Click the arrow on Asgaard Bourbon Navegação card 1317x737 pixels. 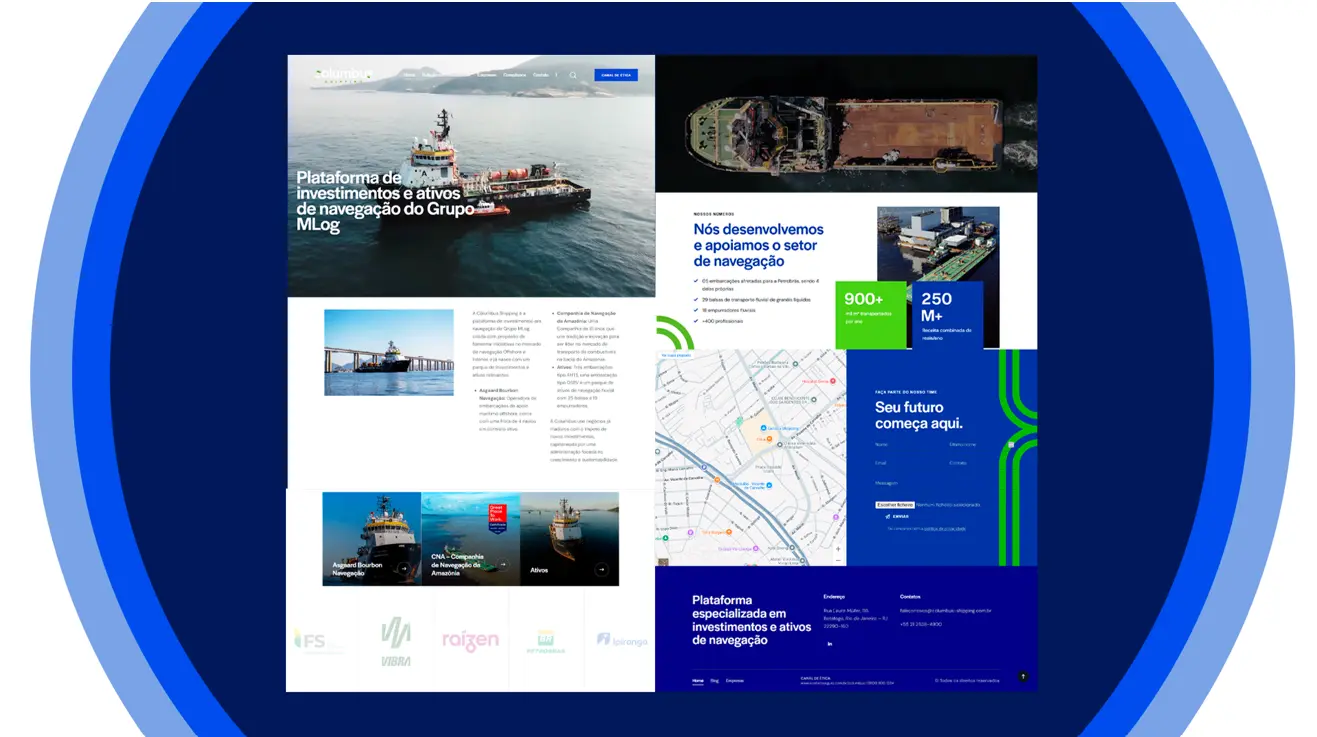click(x=403, y=569)
